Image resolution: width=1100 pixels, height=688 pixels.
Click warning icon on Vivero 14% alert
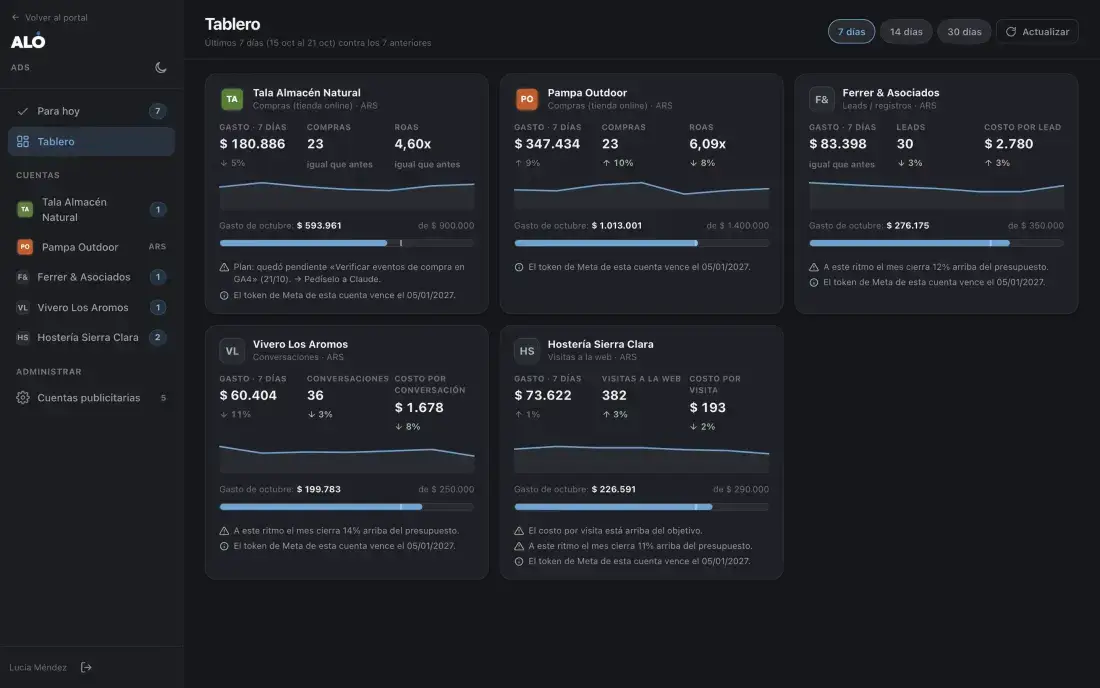point(224,531)
